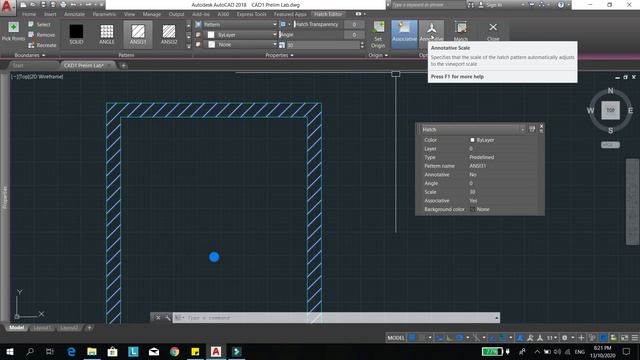640x360 pixels.
Task: Close the command line with X
Action: (158, 318)
